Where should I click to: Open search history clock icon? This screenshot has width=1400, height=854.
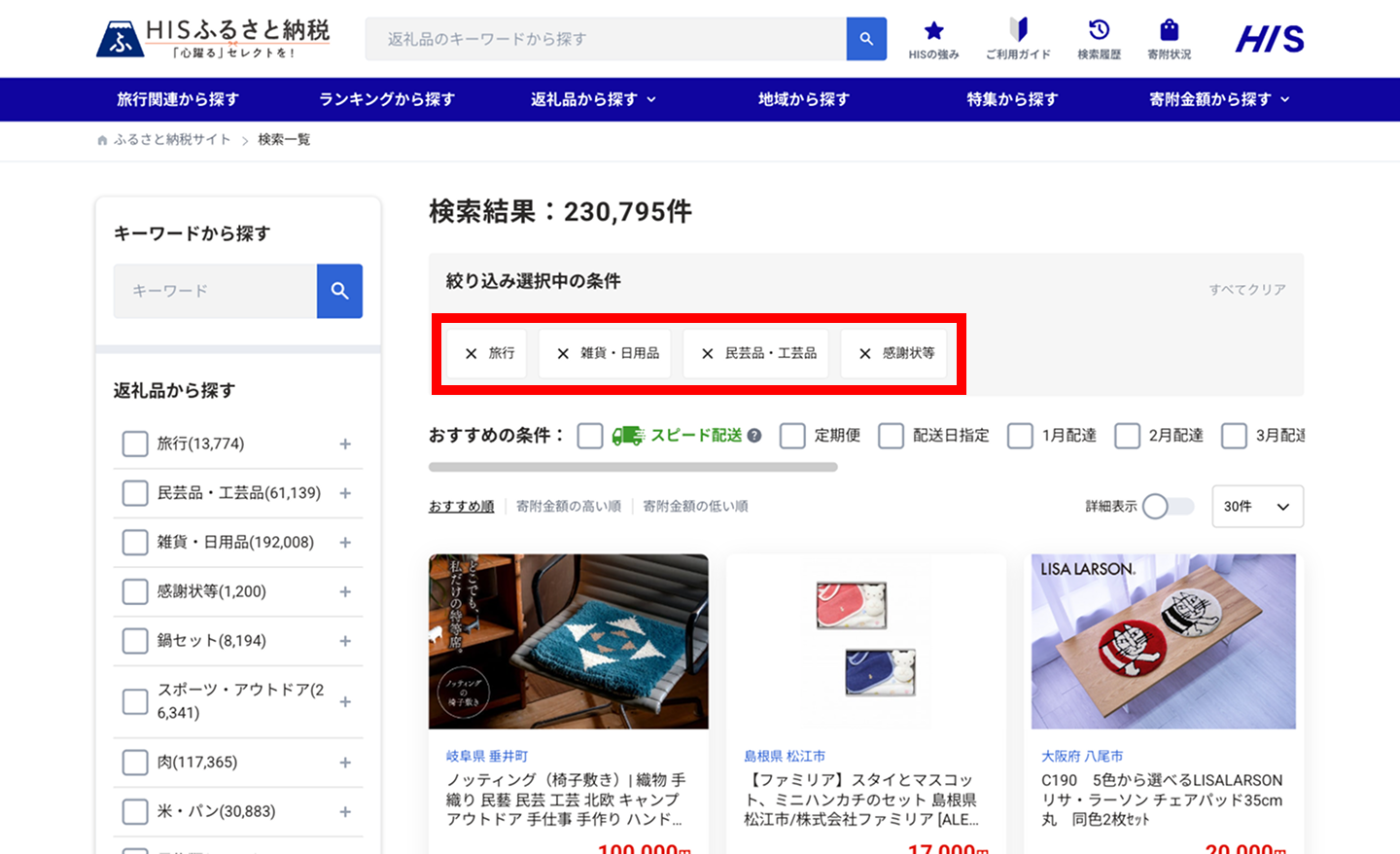[x=1099, y=31]
